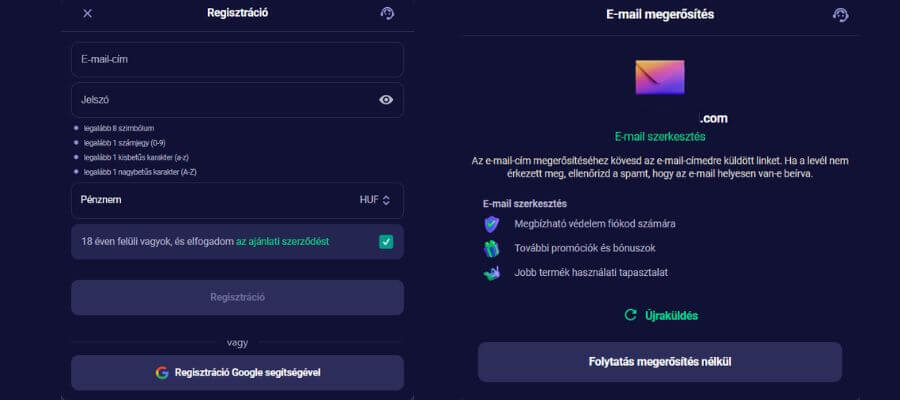Close the Regisztráció dialog with the X icon
The height and width of the screenshot is (400, 900).
(87, 14)
